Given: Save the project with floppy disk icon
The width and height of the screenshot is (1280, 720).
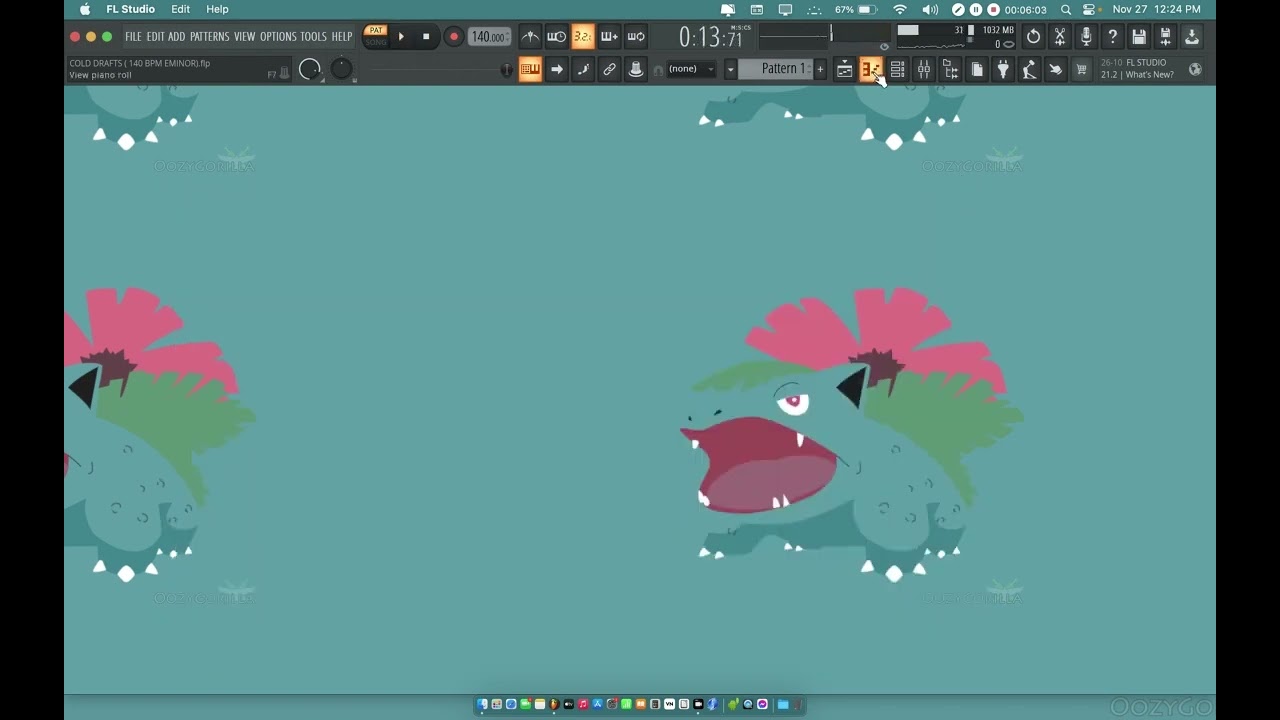Looking at the screenshot, I should pos(1139,37).
